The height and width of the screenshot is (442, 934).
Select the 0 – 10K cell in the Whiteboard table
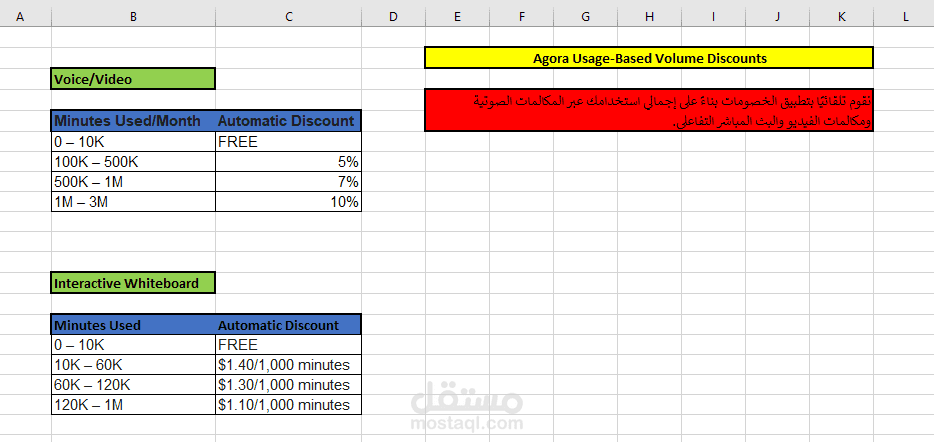(x=133, y=345)
